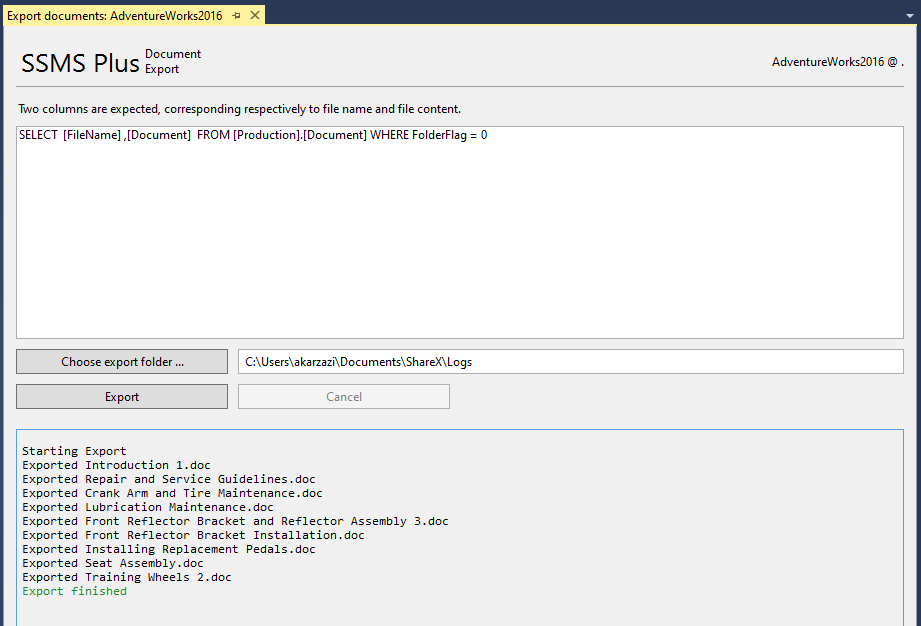Select the Starting Export log line
921x626 pixels.
[74, 451]
